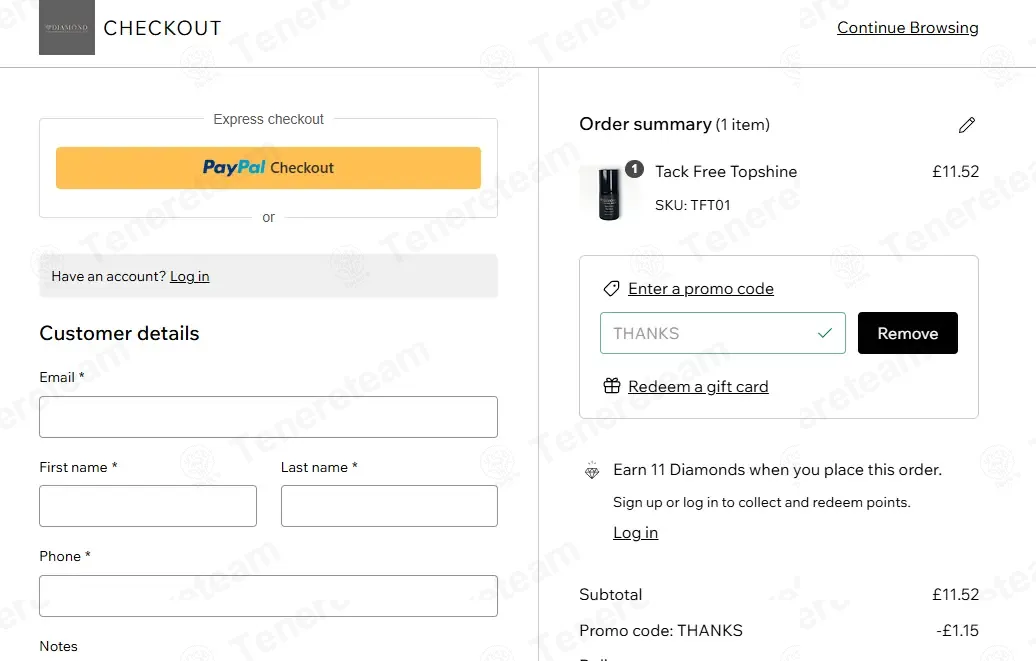Expand Redeem a gift card section

tap(698, 387)
